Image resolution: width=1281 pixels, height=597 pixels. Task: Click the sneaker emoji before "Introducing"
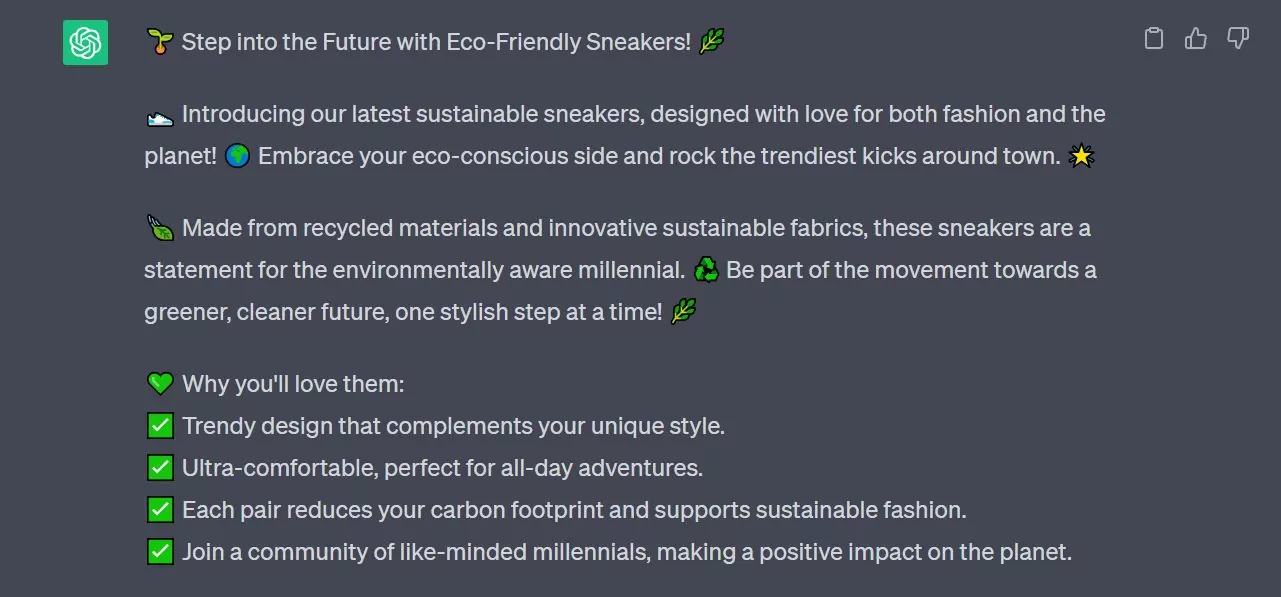pyautogui.click(x=159, y=115)
